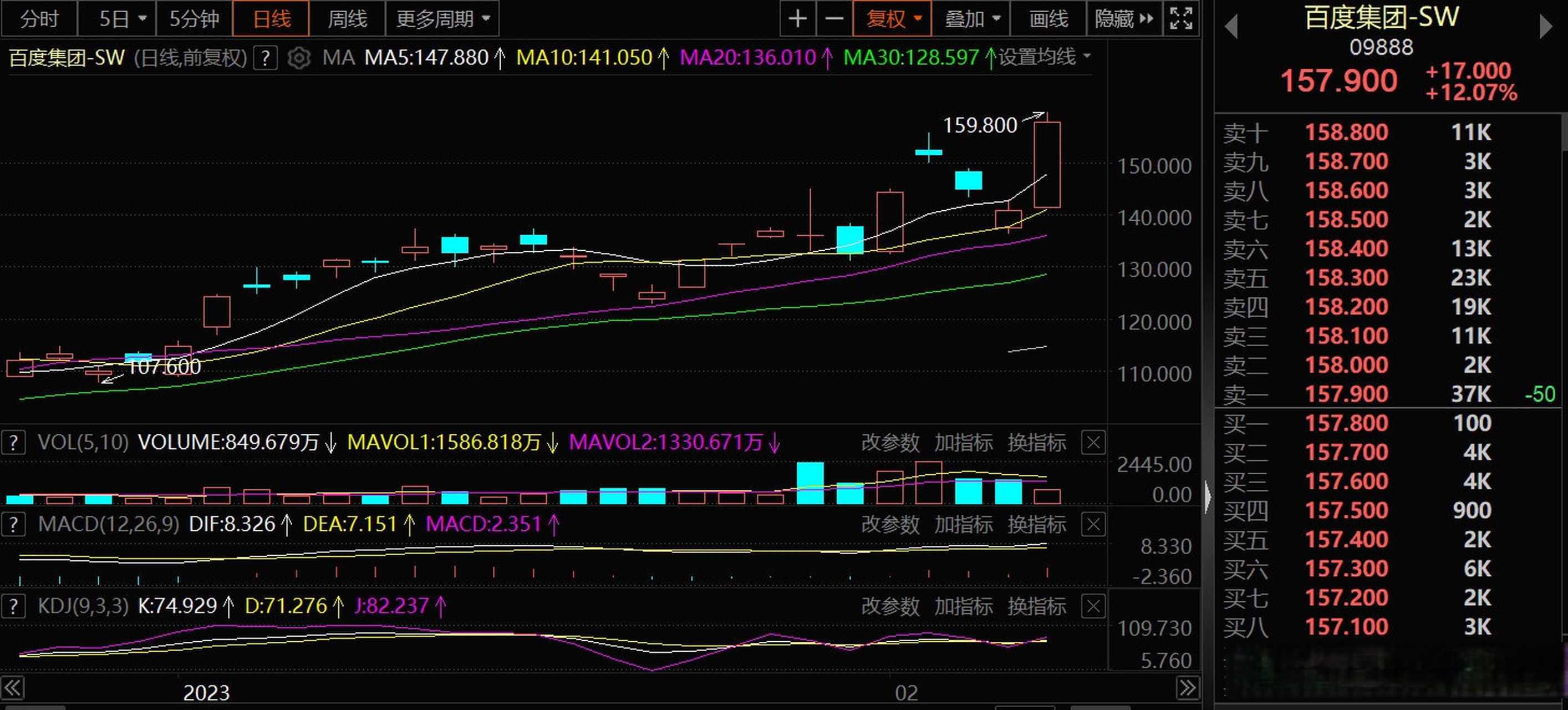1568x710 pixels.
Task: Close the VOL indicator panel
Action: (1093, 442)
